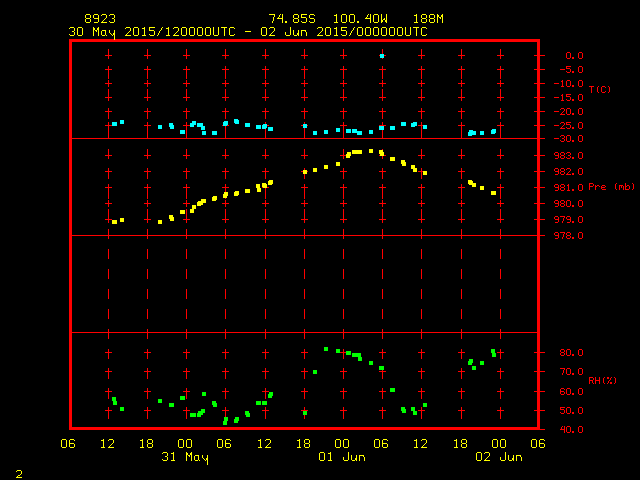Click the '02 Jun' date label

(x=499, y=457)
